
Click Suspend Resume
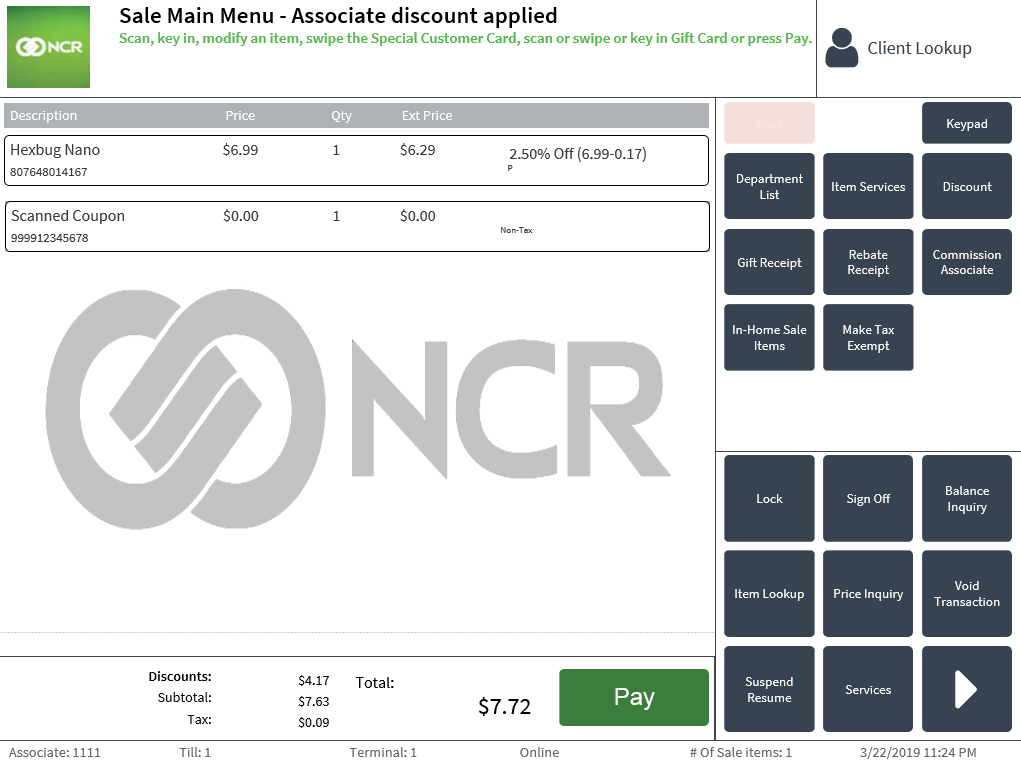[x=769, y=689]
